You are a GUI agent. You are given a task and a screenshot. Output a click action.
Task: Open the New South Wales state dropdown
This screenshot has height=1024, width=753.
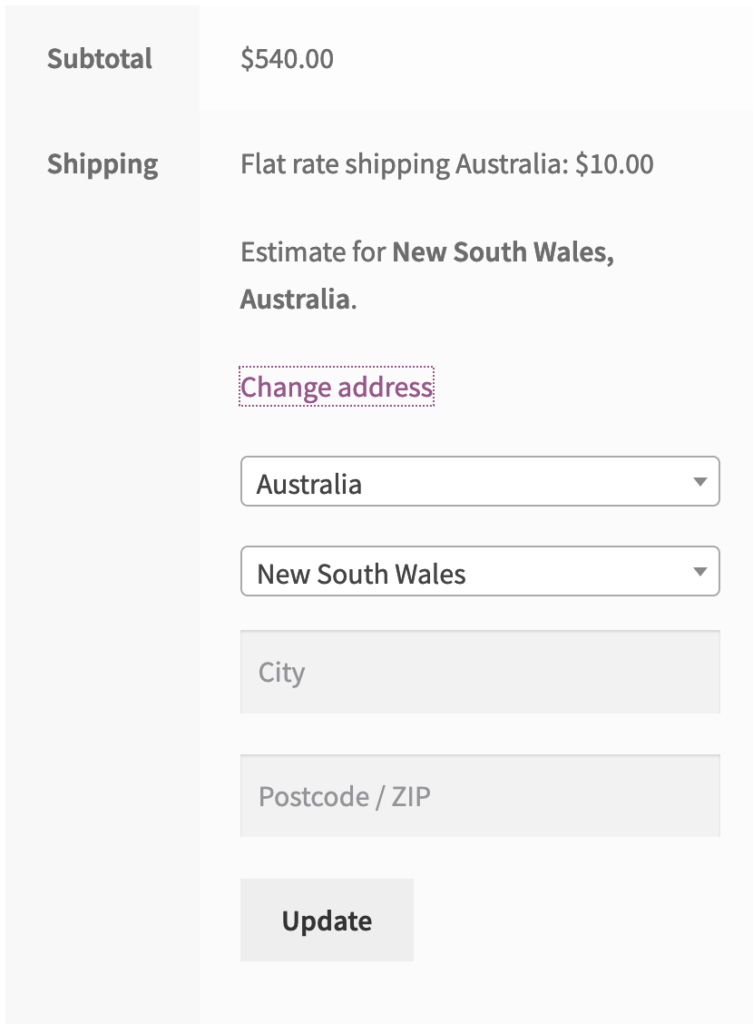pos(480,571)
